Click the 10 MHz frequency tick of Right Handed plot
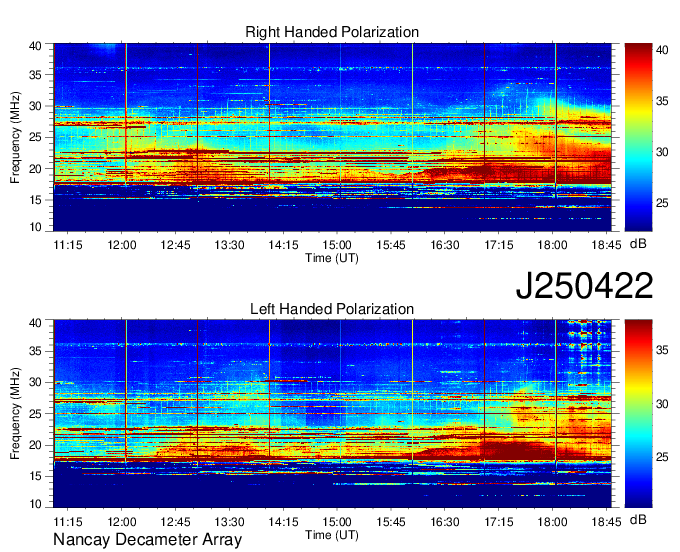The height and width of the screenshot is (552, 680). pyautogui.click(x=35, y=227)
